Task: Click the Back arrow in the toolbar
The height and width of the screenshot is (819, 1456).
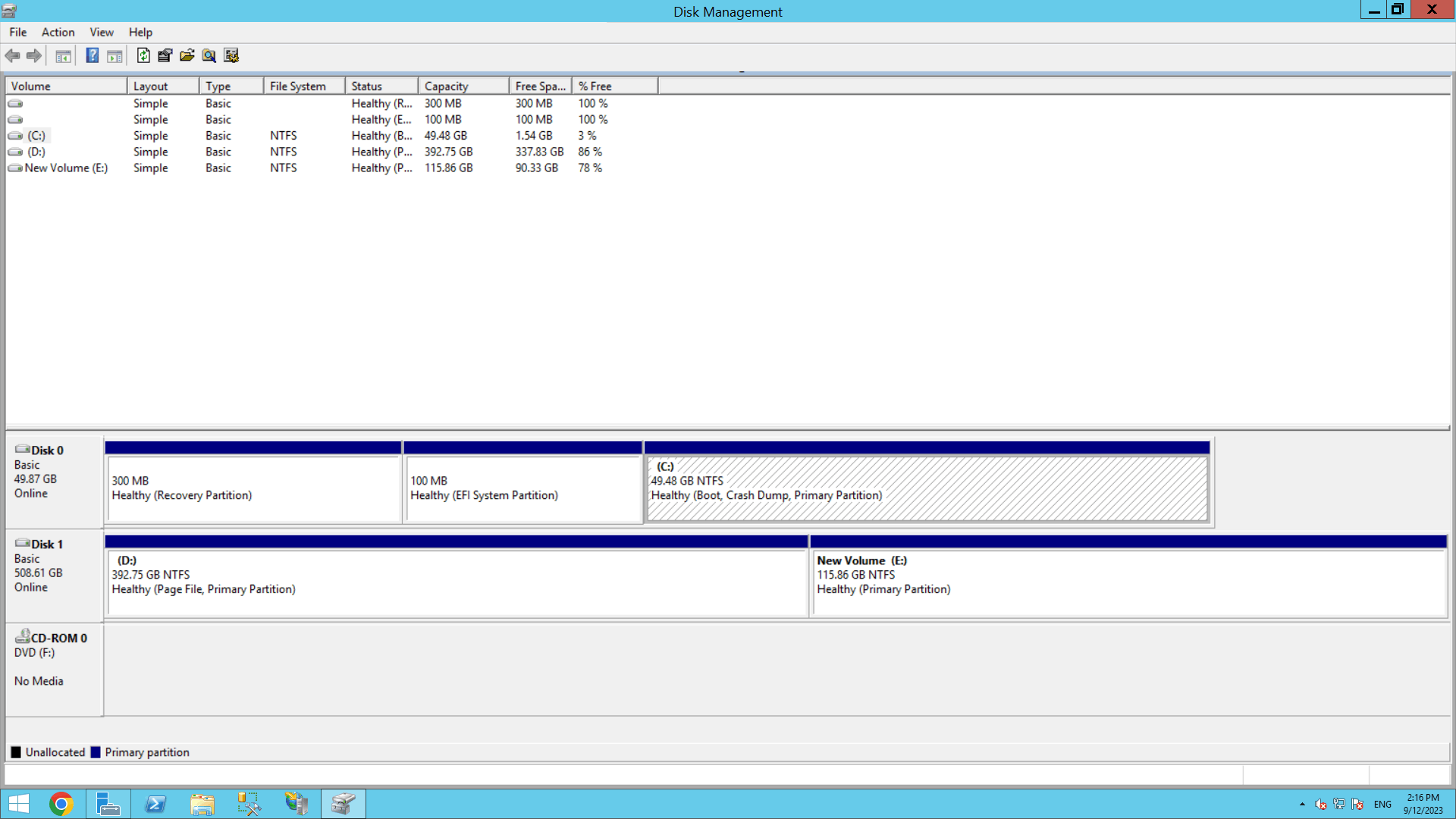Action: (x=12, y=55)
